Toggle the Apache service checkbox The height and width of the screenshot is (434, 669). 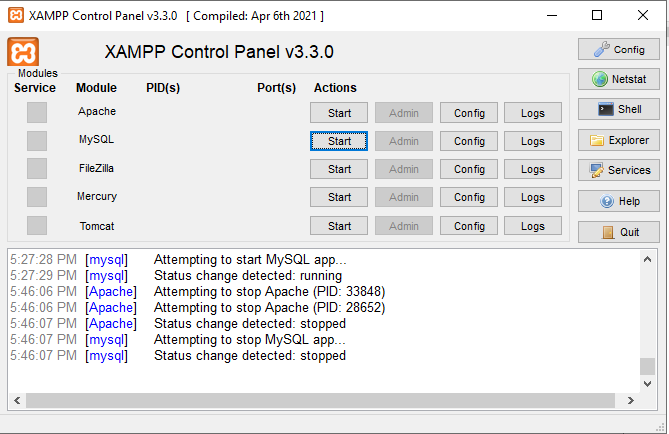[x=37, y=112]
